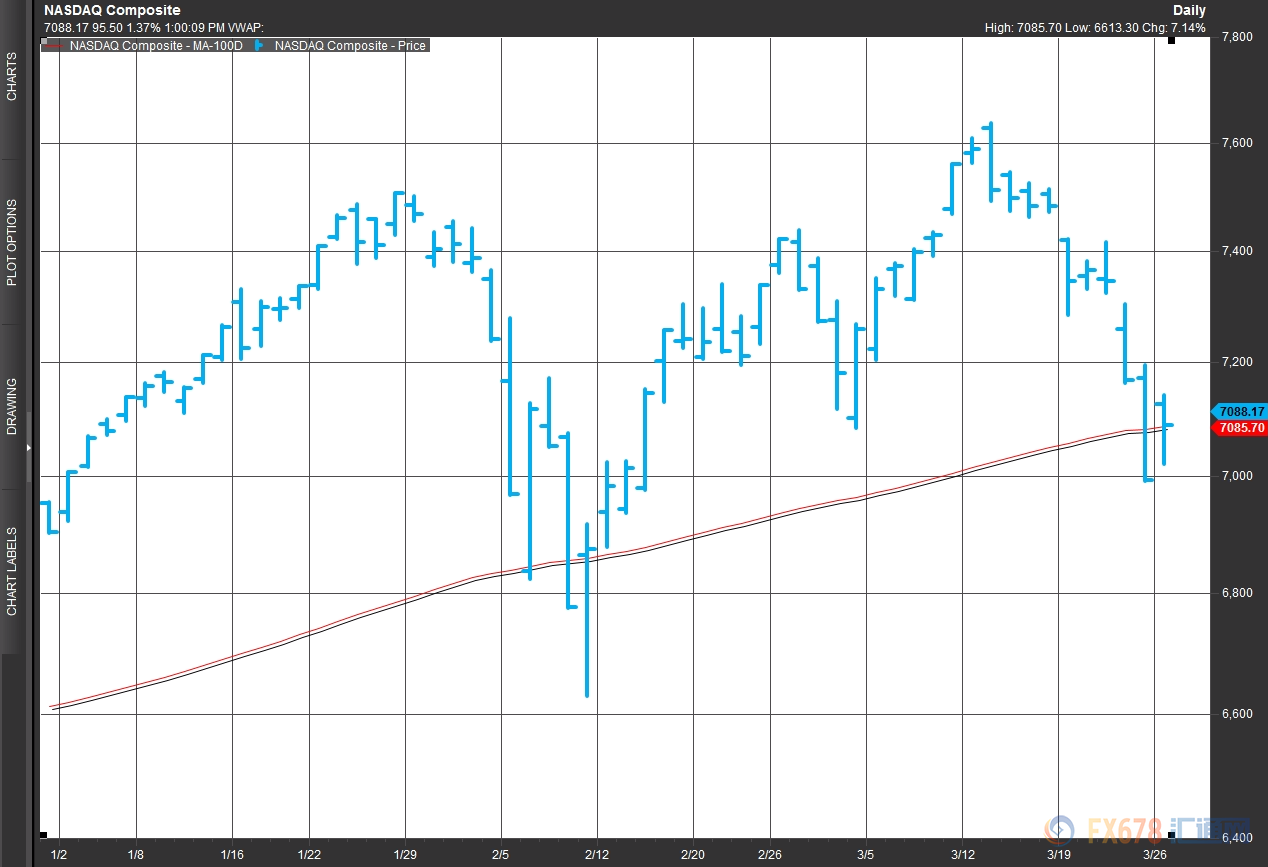
Task: Select the NASDAQ Composite - MA-100D legend entry
Action: coord(155,45)
